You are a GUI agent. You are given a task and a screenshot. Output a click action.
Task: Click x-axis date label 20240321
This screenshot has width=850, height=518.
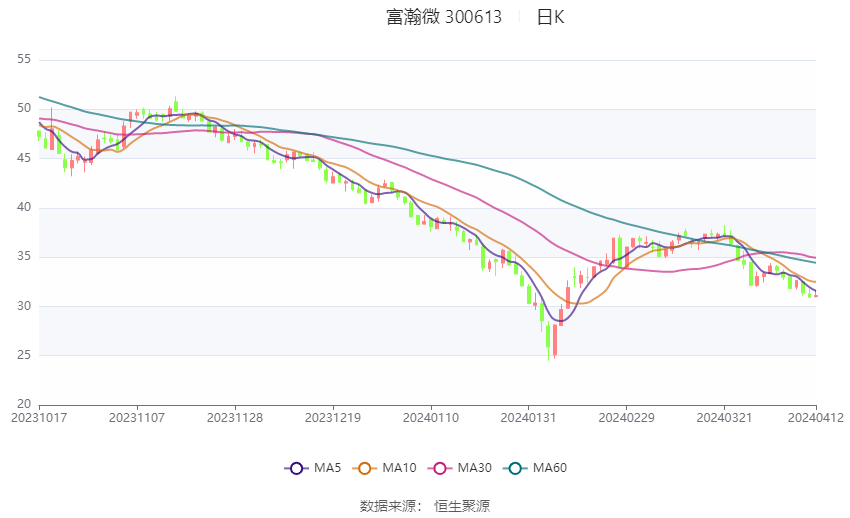(x=724, y=418)
